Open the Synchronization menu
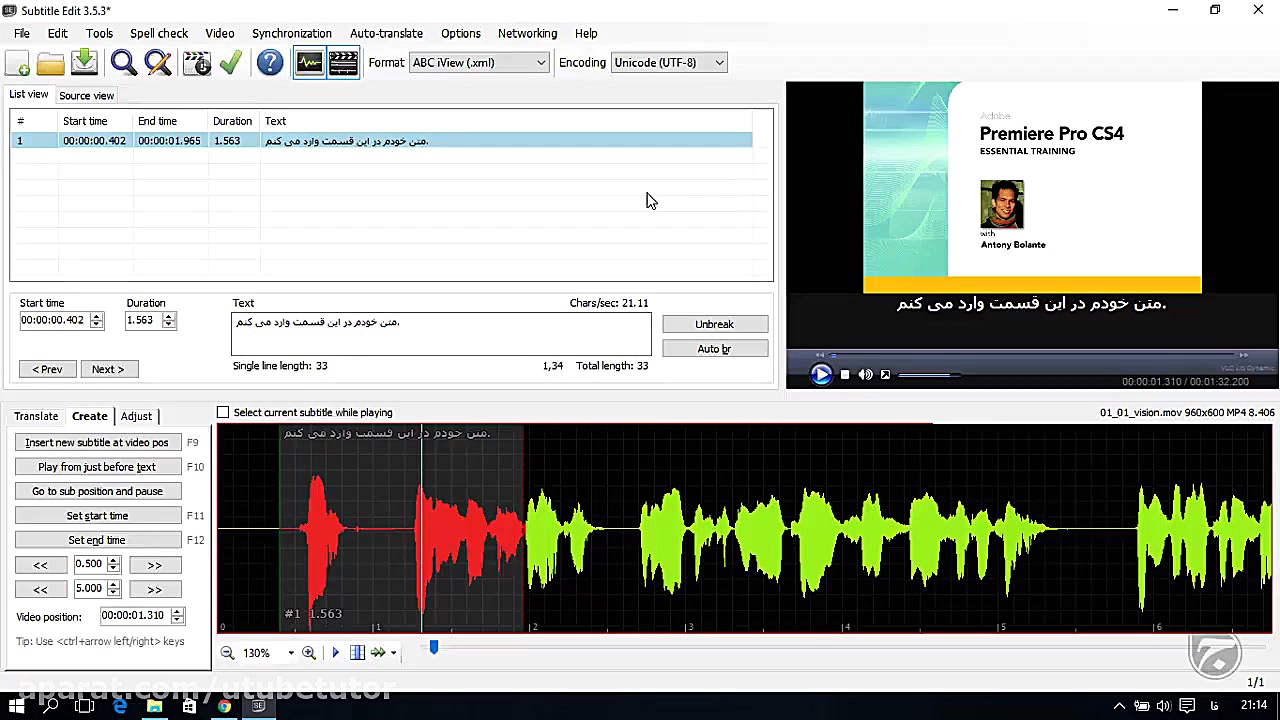The width and height of the screenshot is (1280, 720). 291,33
